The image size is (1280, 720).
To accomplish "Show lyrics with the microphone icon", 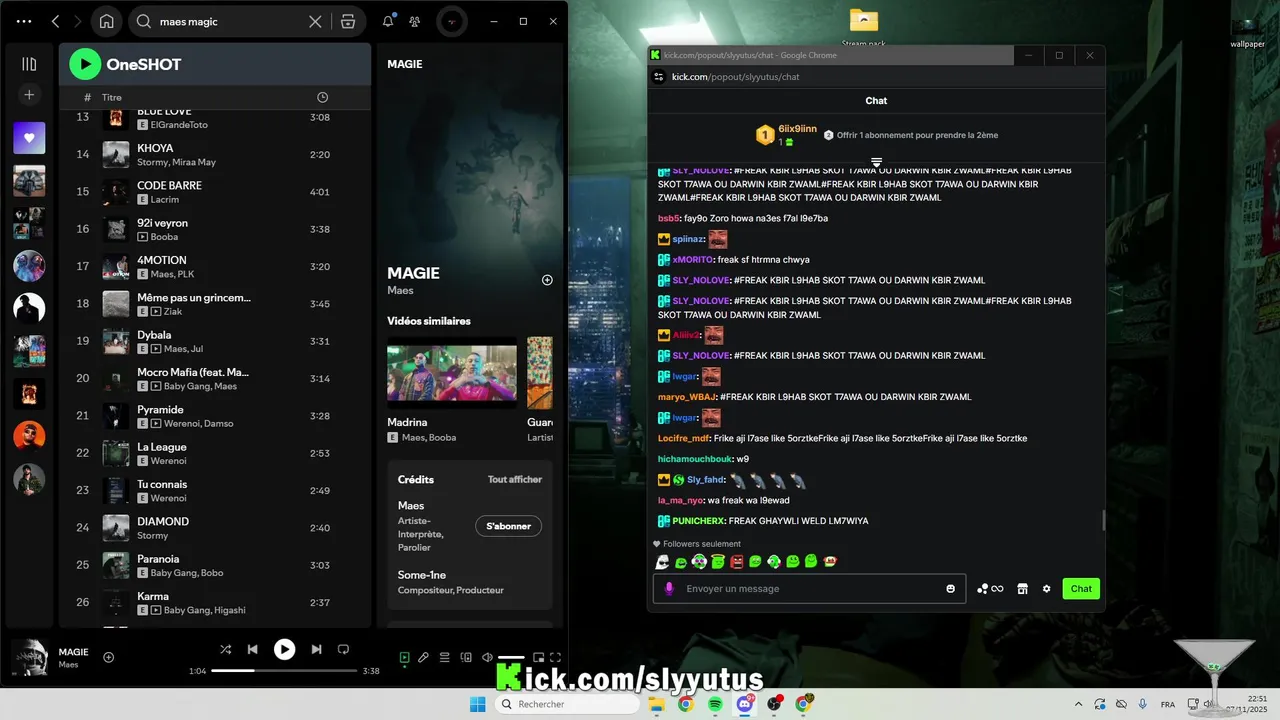I will (x=423, y=657).
